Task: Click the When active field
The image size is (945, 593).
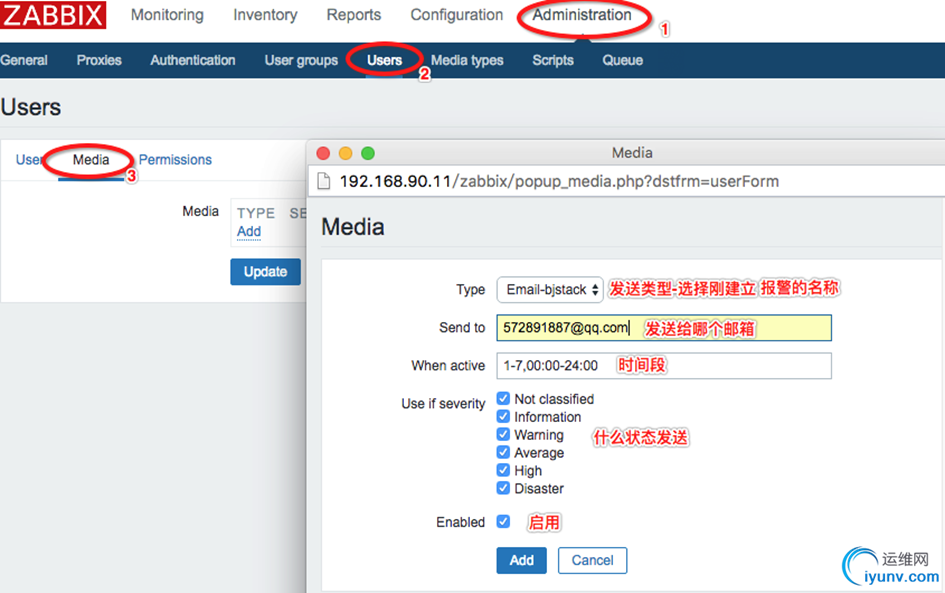Action: click(x=664, y=366)
